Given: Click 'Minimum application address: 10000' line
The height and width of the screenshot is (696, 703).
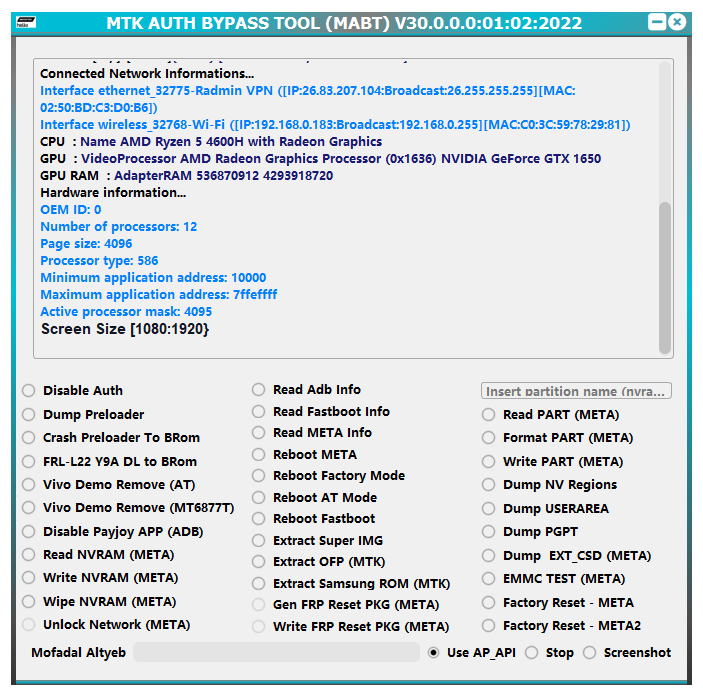Looking at the screenshot, I should pyautogui.click(x=153, y=278).
